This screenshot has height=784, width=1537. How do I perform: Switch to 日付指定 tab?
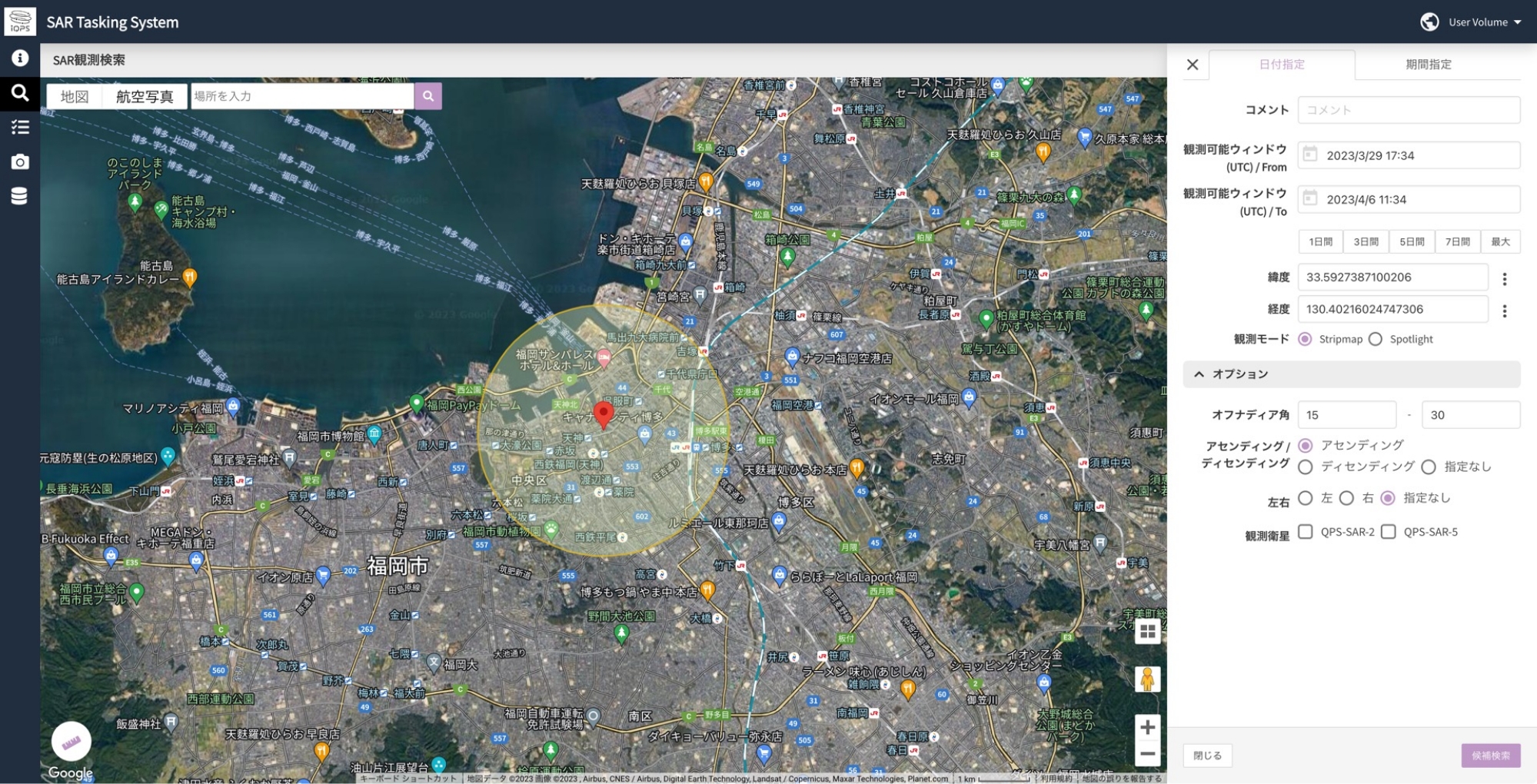click(x=1282, y=65)
